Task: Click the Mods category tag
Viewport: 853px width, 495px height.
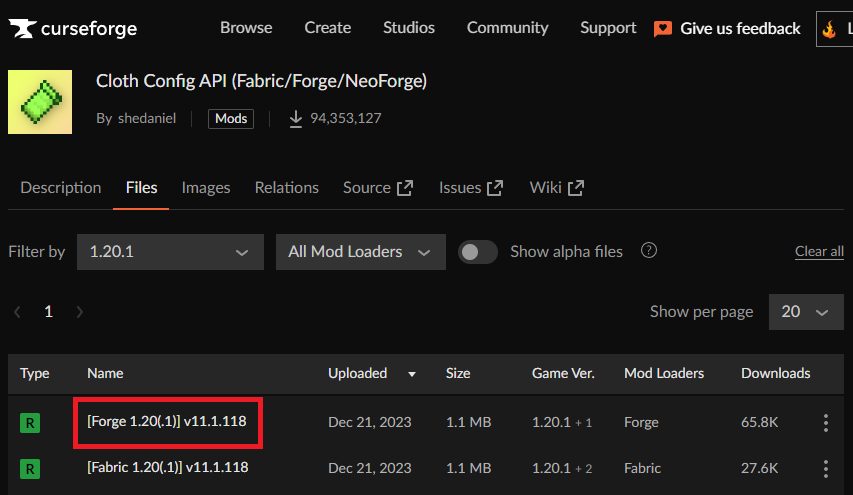Action: point(231,119)
